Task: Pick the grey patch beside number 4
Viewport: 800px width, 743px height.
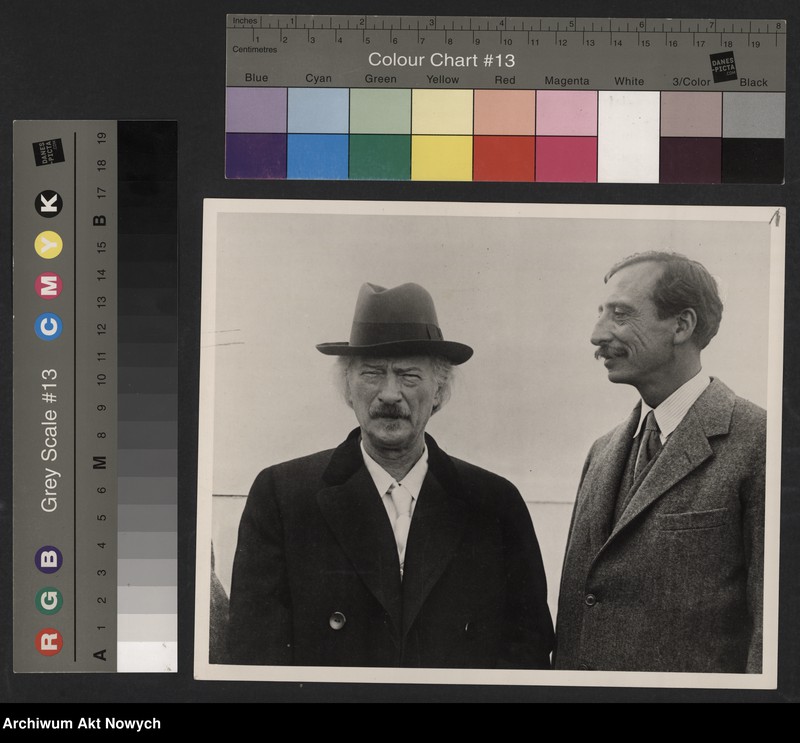Action: pyautogui.click(x=147, y=546)
